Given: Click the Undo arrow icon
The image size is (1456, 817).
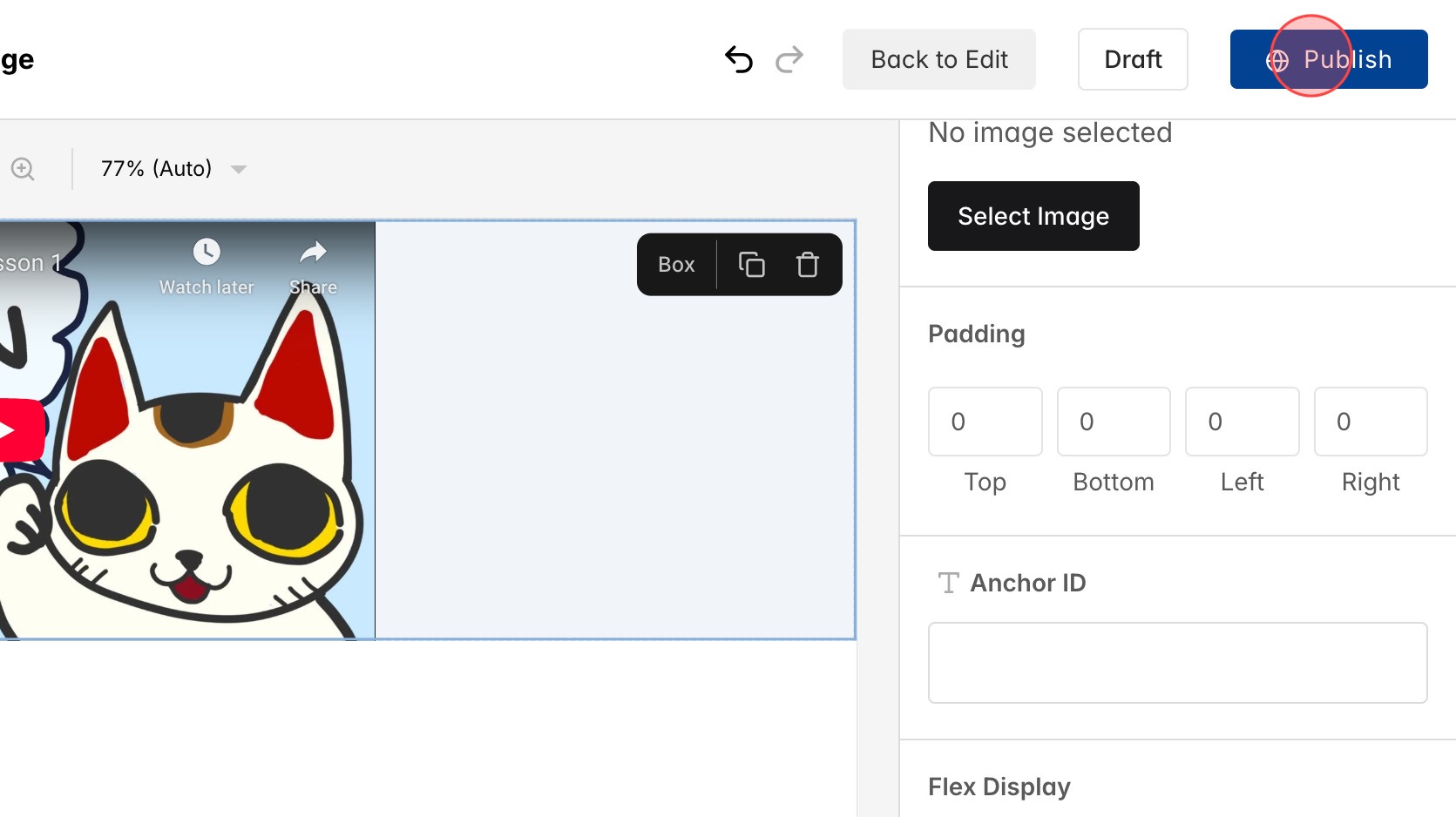Looking at the screenshot, I should coord(738,59).
